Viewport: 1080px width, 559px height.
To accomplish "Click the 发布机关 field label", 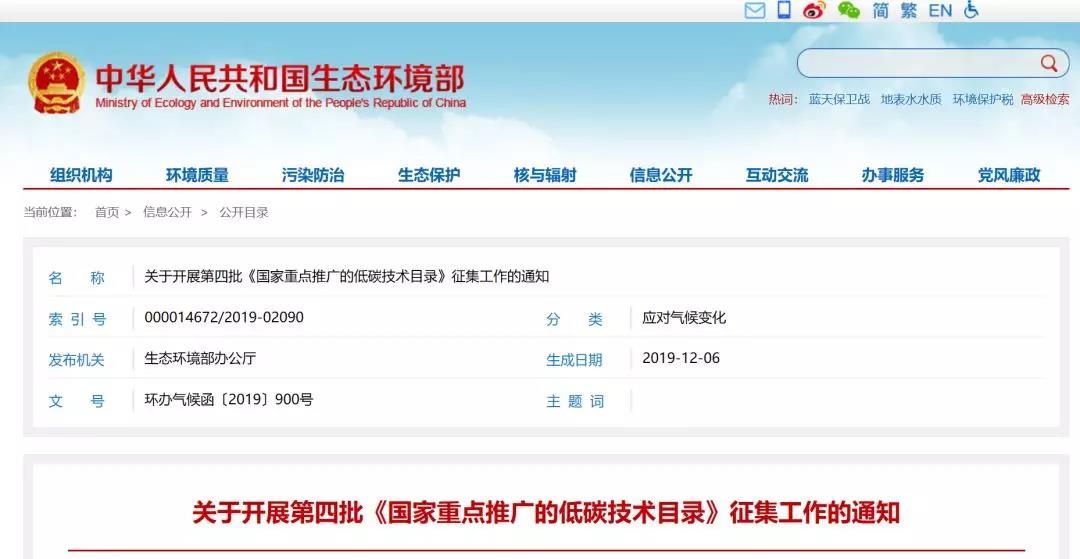I will 76,360.
